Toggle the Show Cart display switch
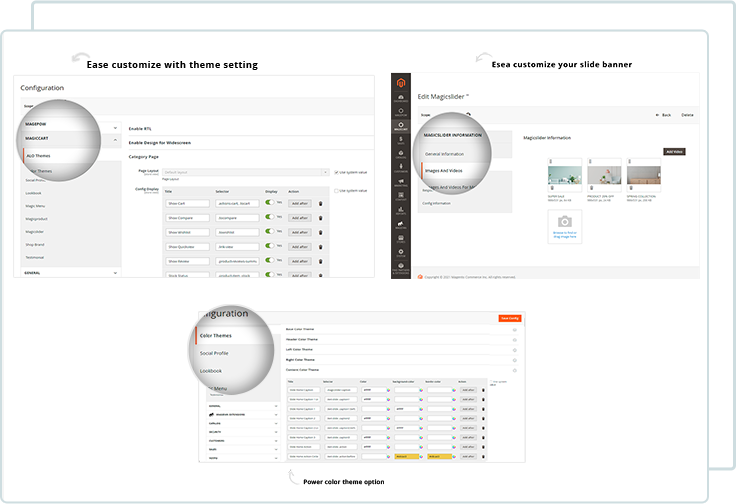 click(269, 203)
